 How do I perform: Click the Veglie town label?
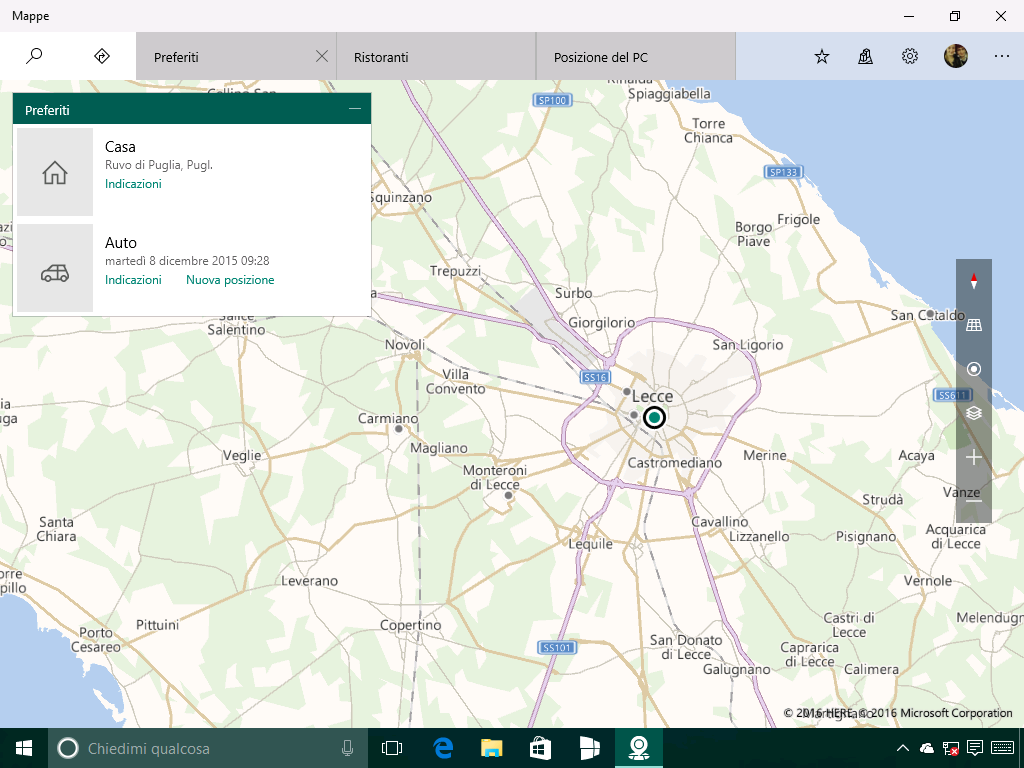coord(242,455)
